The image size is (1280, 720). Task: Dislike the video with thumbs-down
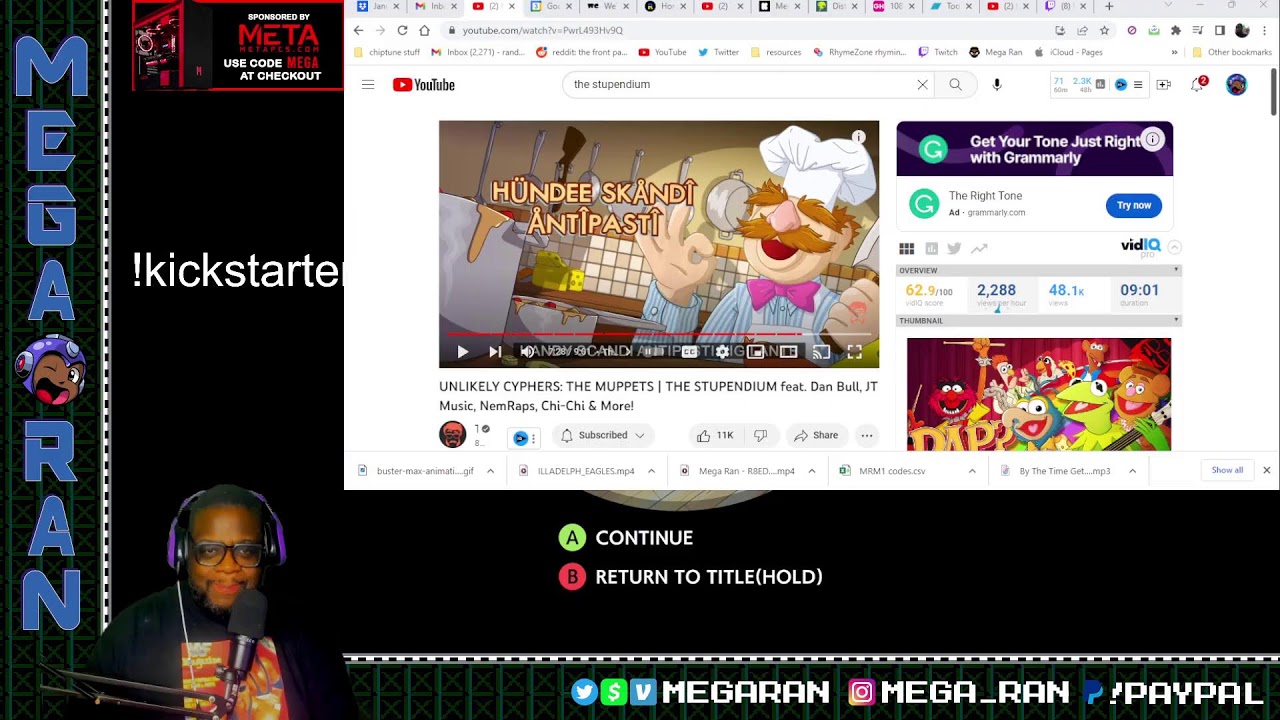[760, 435]
